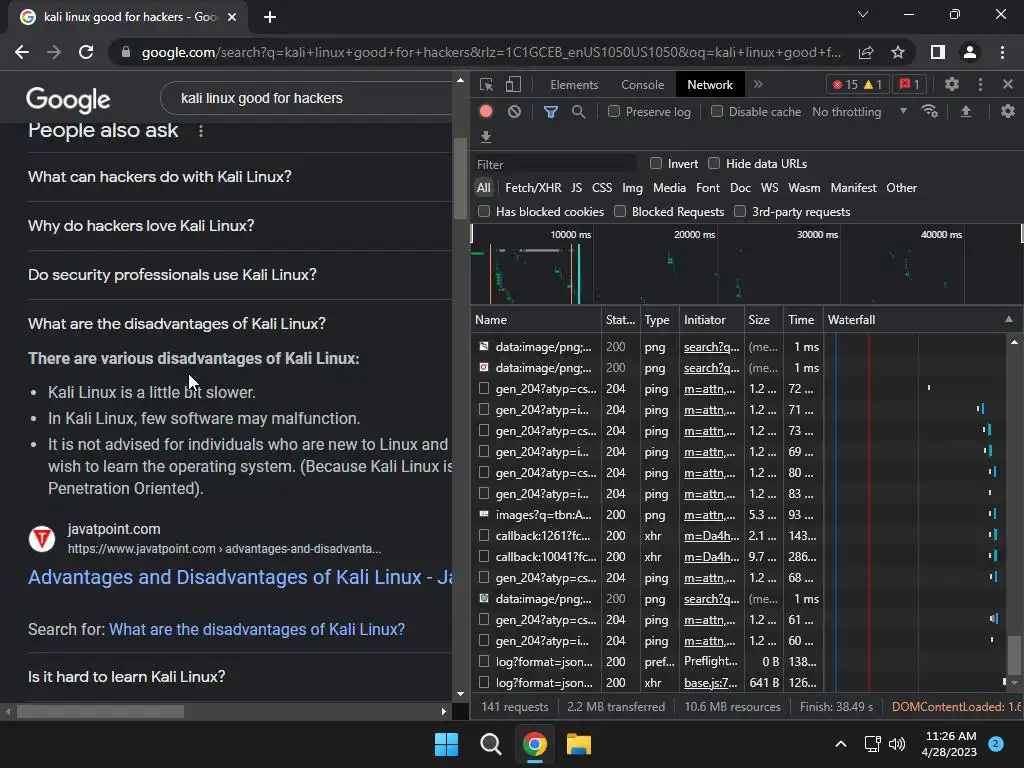1024x768 pixels.
Task: Click the 15 errors and 1 warning counter
Action: point(857,84)
